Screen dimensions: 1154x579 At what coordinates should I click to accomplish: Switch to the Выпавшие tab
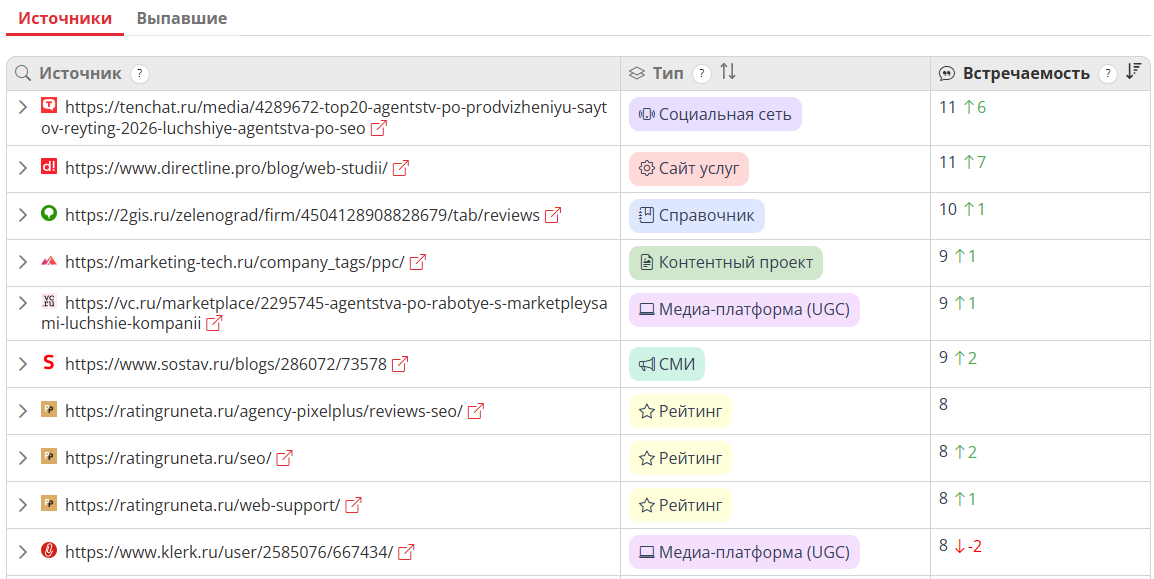(x=182, y=18)
